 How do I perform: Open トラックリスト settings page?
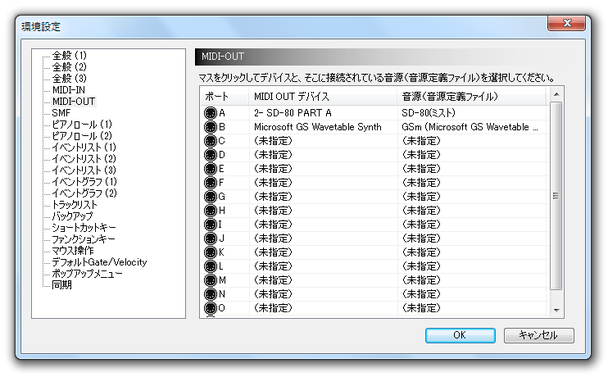[x=74, y=205]
